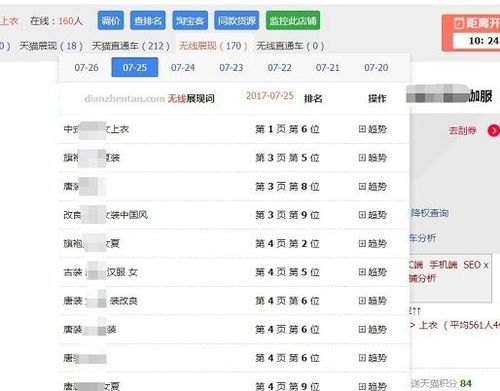Open the 同款货源 button
Viewport: 500px width, 391px height.
[x=237, y=21]
